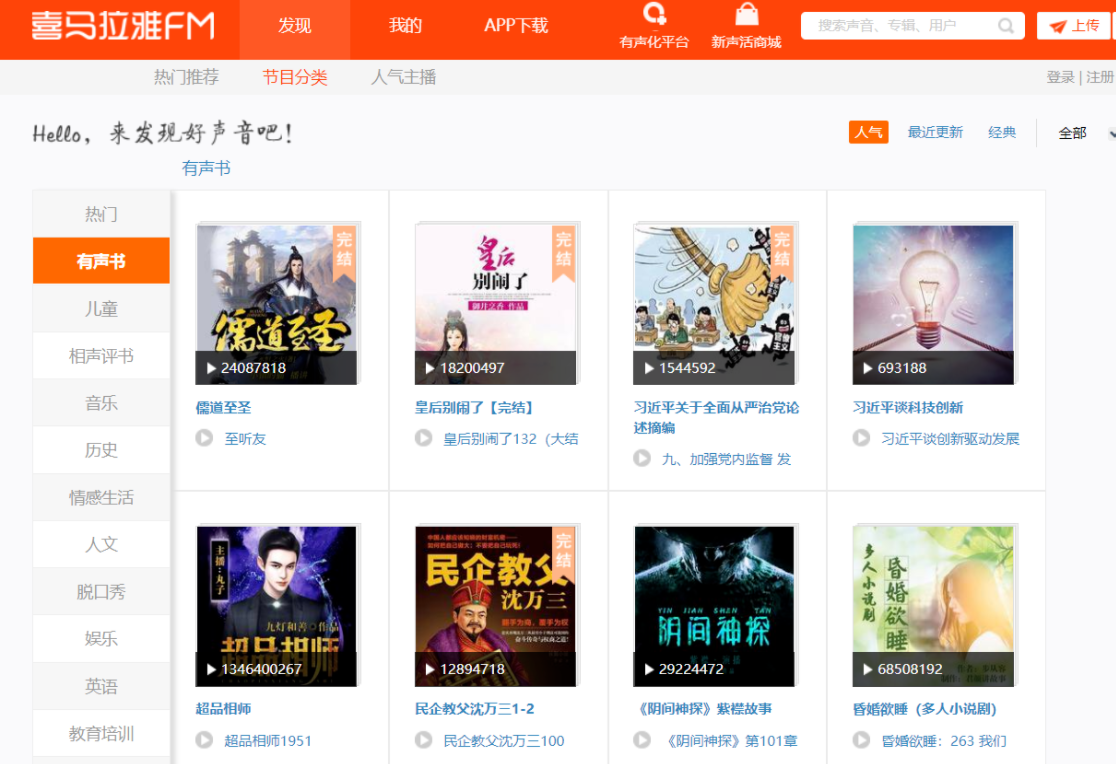
Task: Switch to the 发现 top tab
Action: [295, 26]
